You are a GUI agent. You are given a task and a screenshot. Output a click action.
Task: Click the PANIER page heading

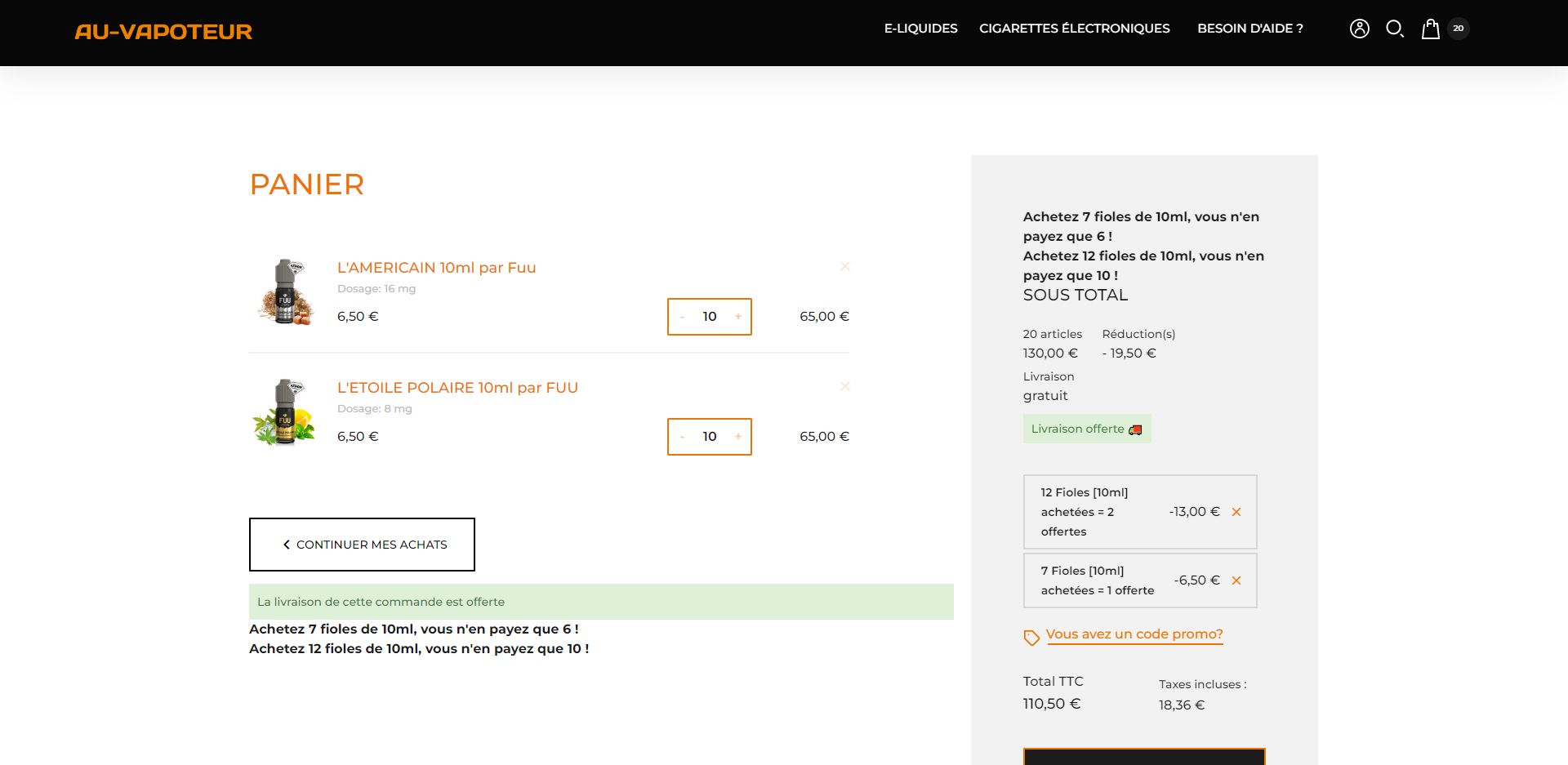tap(307, 185)
